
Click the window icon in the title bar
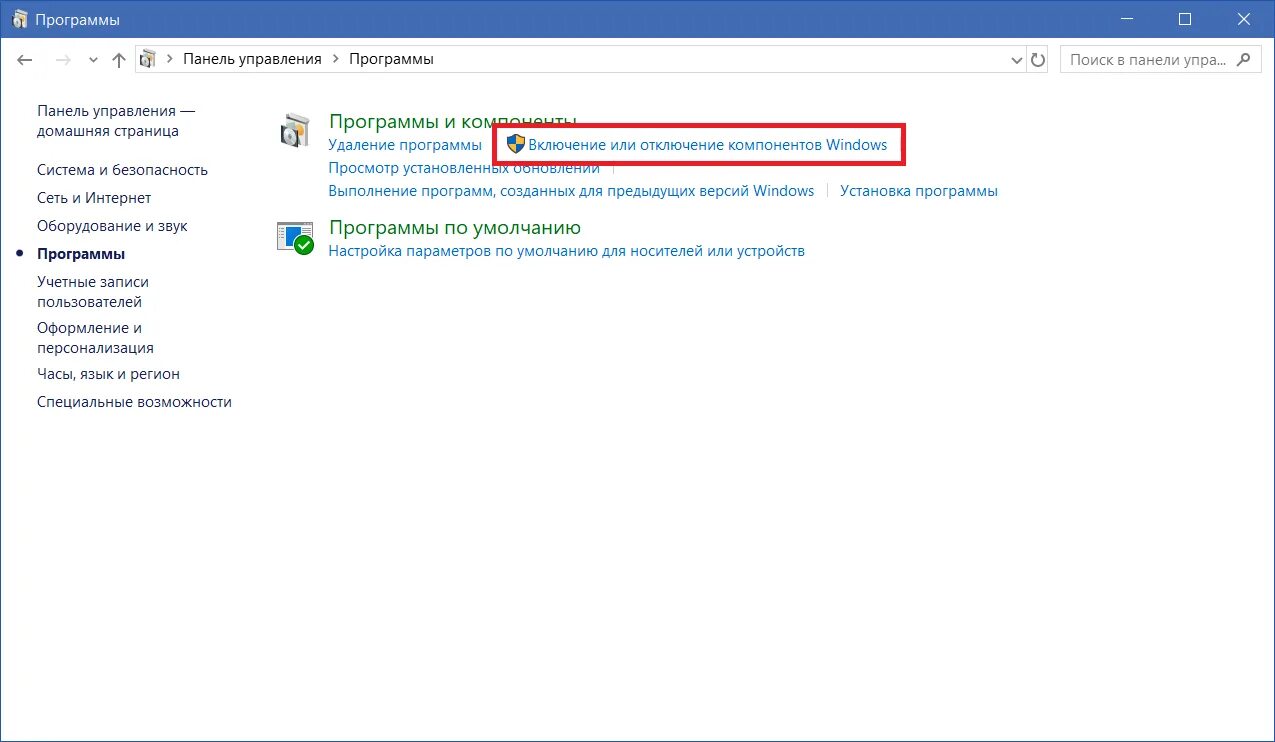pos(19,19)
